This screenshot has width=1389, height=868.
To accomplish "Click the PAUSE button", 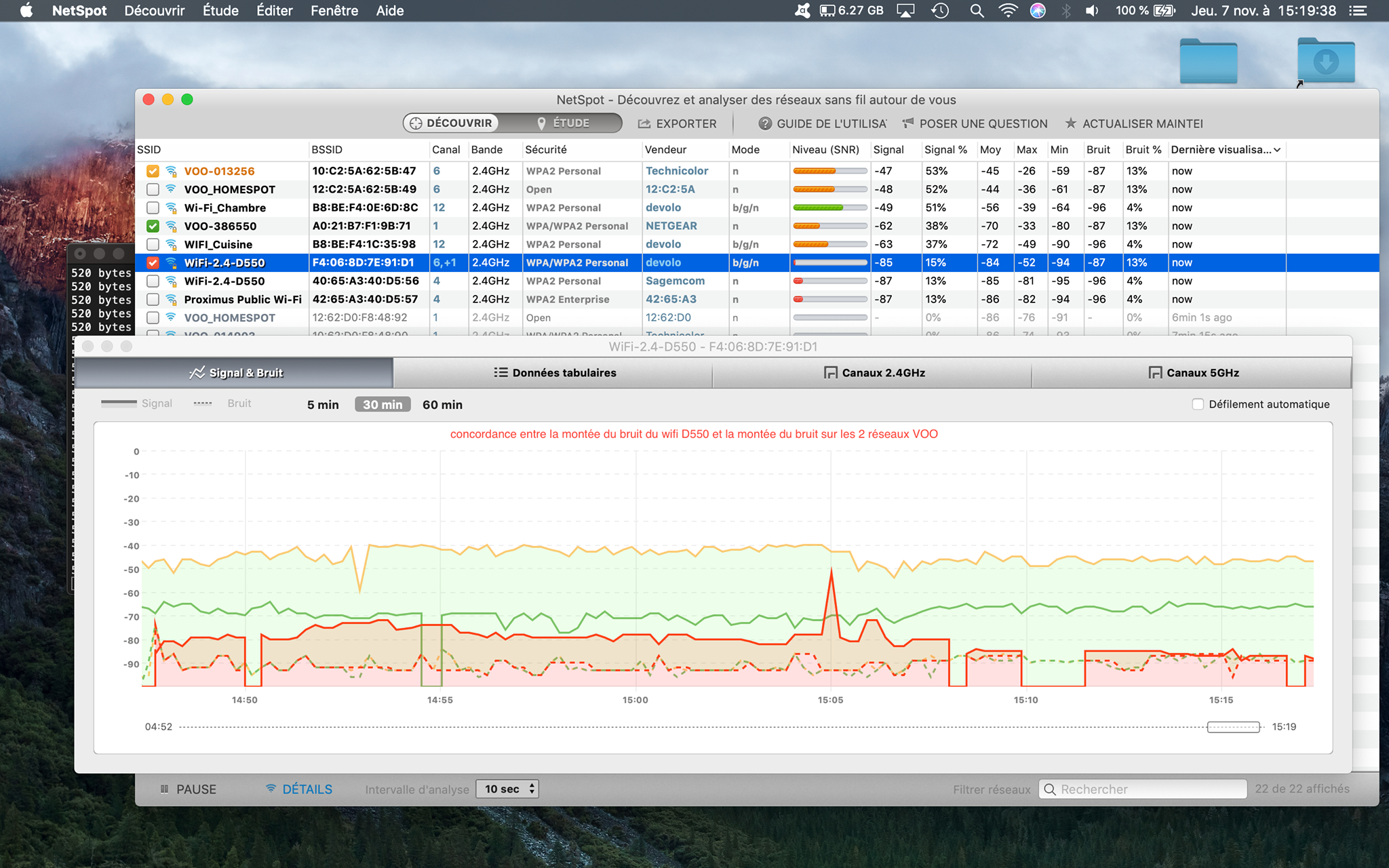I will 188,789.
